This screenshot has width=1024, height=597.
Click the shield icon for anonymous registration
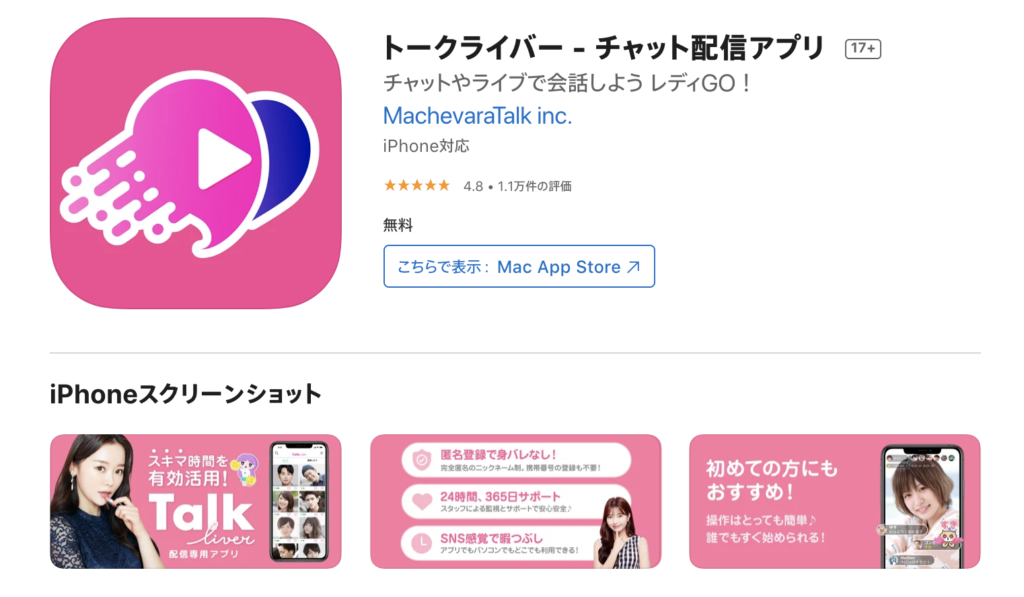point(422,460)
